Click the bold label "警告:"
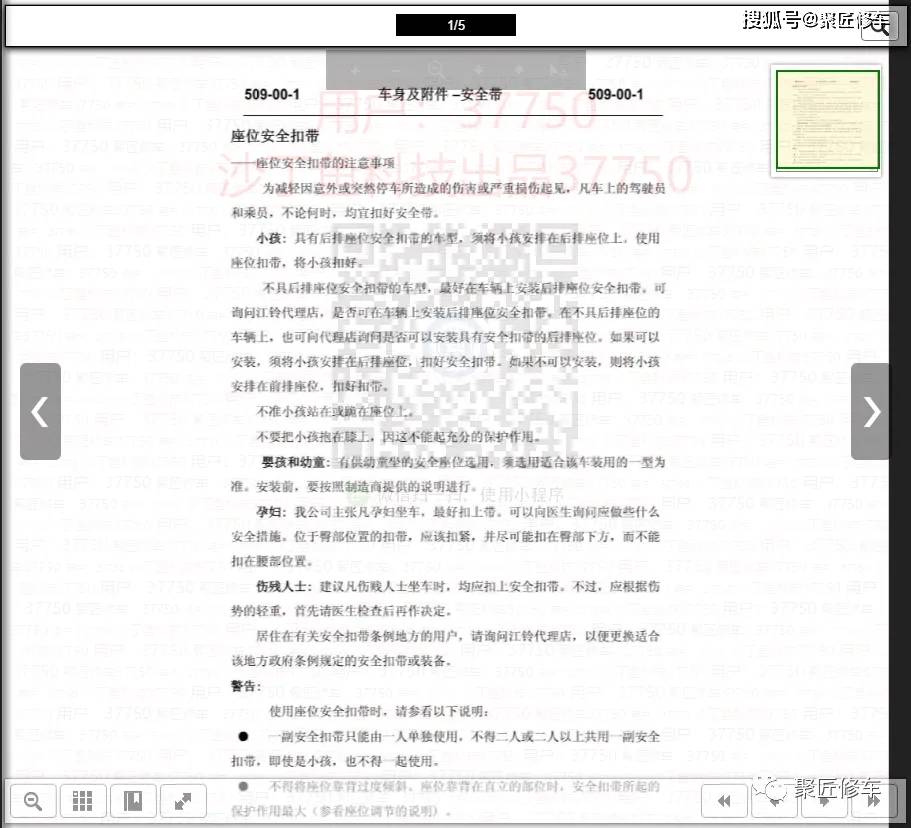 pos(246,686)
